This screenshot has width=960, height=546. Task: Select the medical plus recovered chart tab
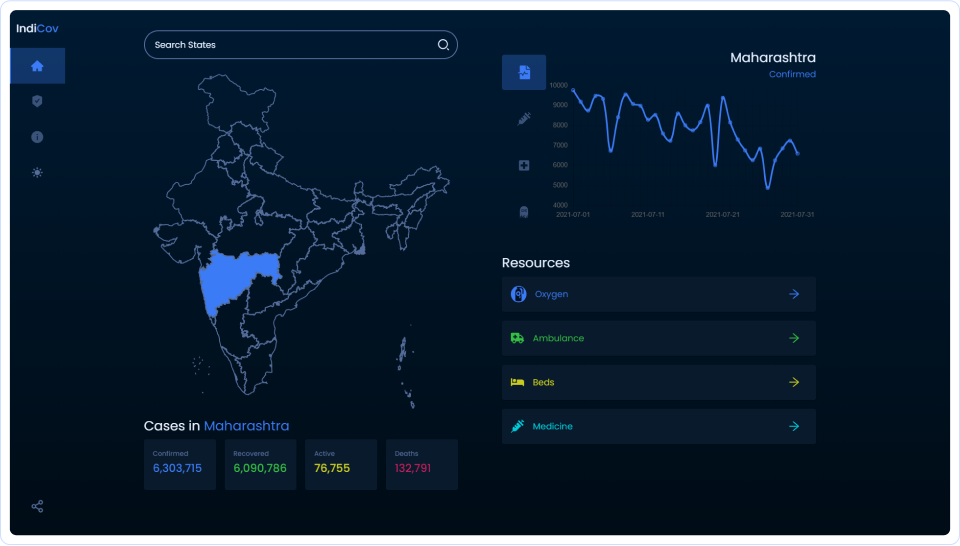click(524, 165)
